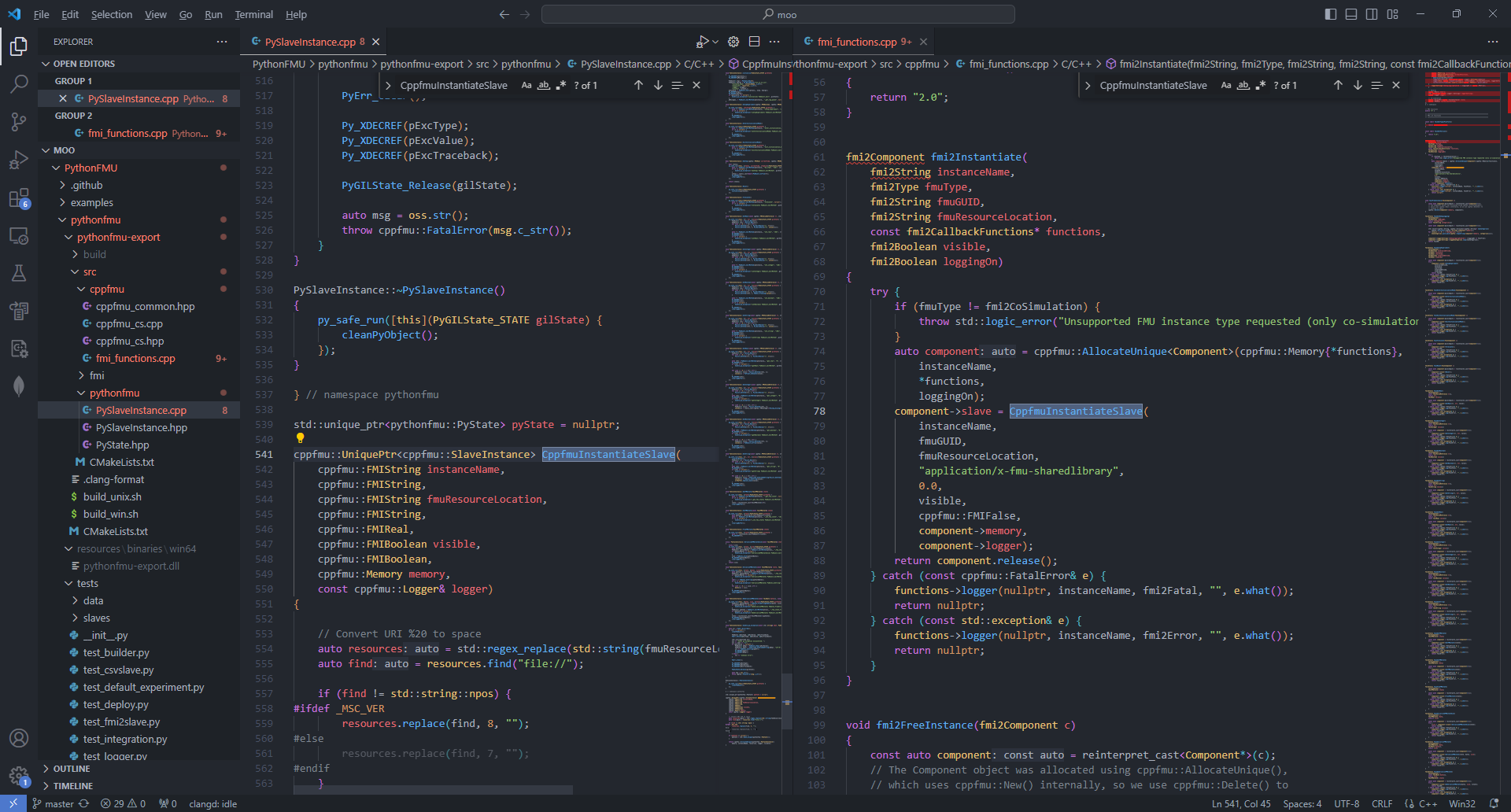
Task: Go to next match in left find widget
Action: coord(658,85)
